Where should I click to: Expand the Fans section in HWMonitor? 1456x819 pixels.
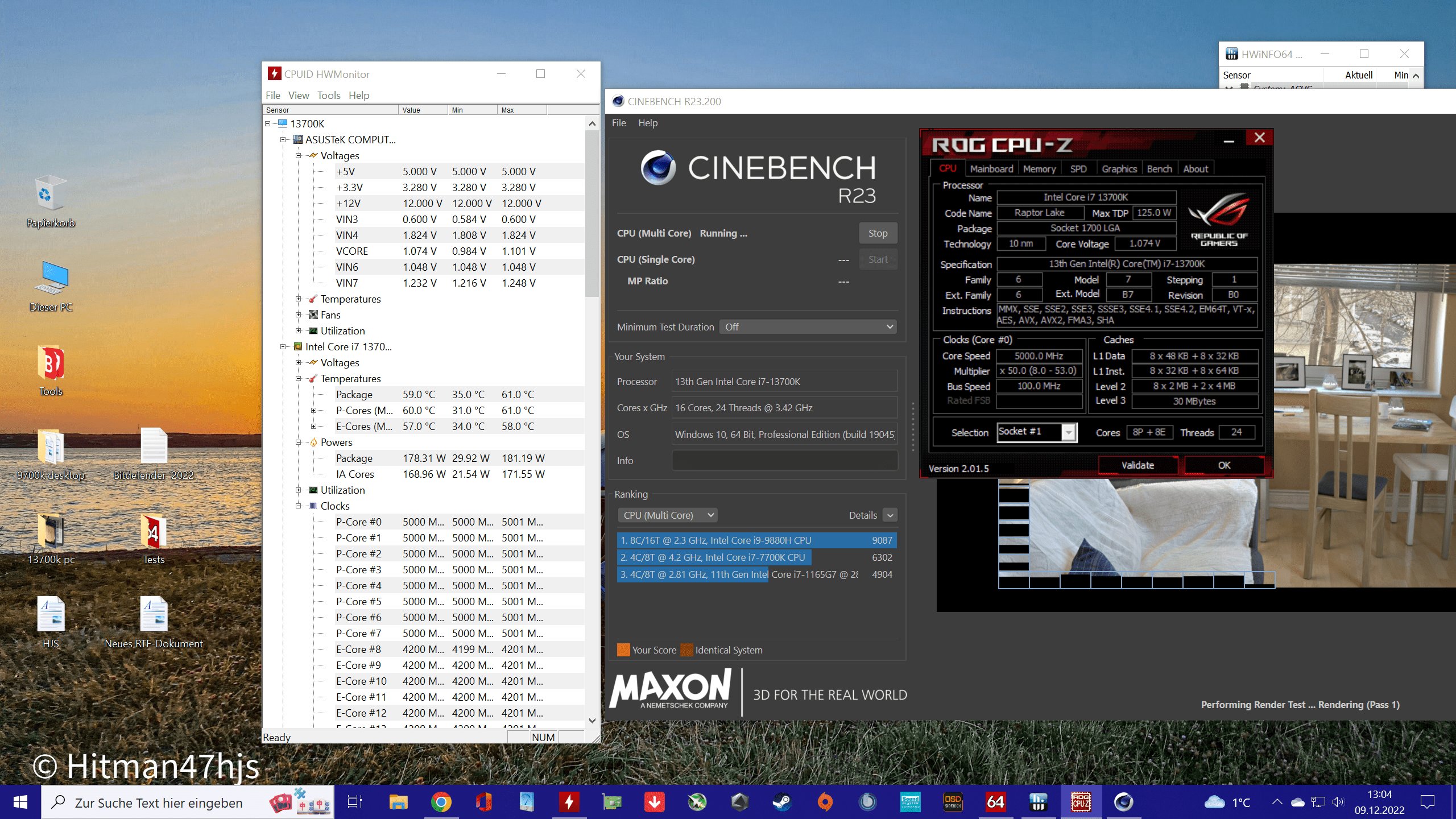pos(298,315)
